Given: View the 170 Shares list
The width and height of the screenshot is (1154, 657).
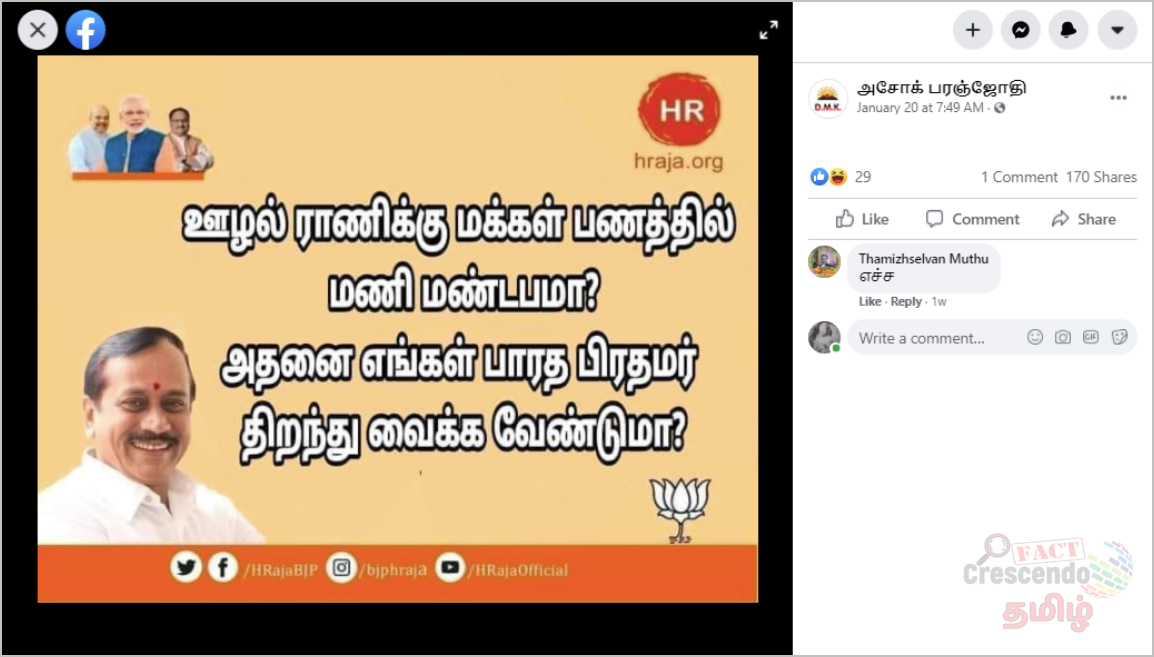Looking at the screenshot, I should pos(1101,177).
